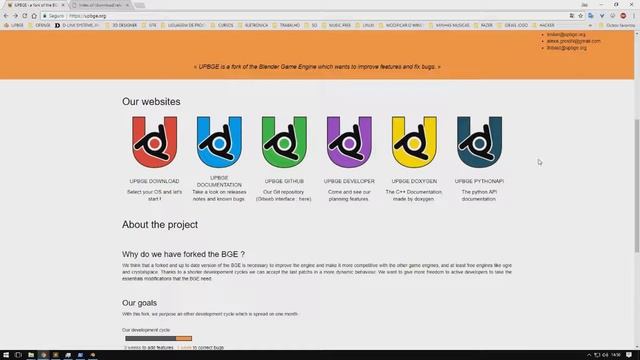Open a new browser tab
This screenshot has width=640, height=360.
click(140, 5)
